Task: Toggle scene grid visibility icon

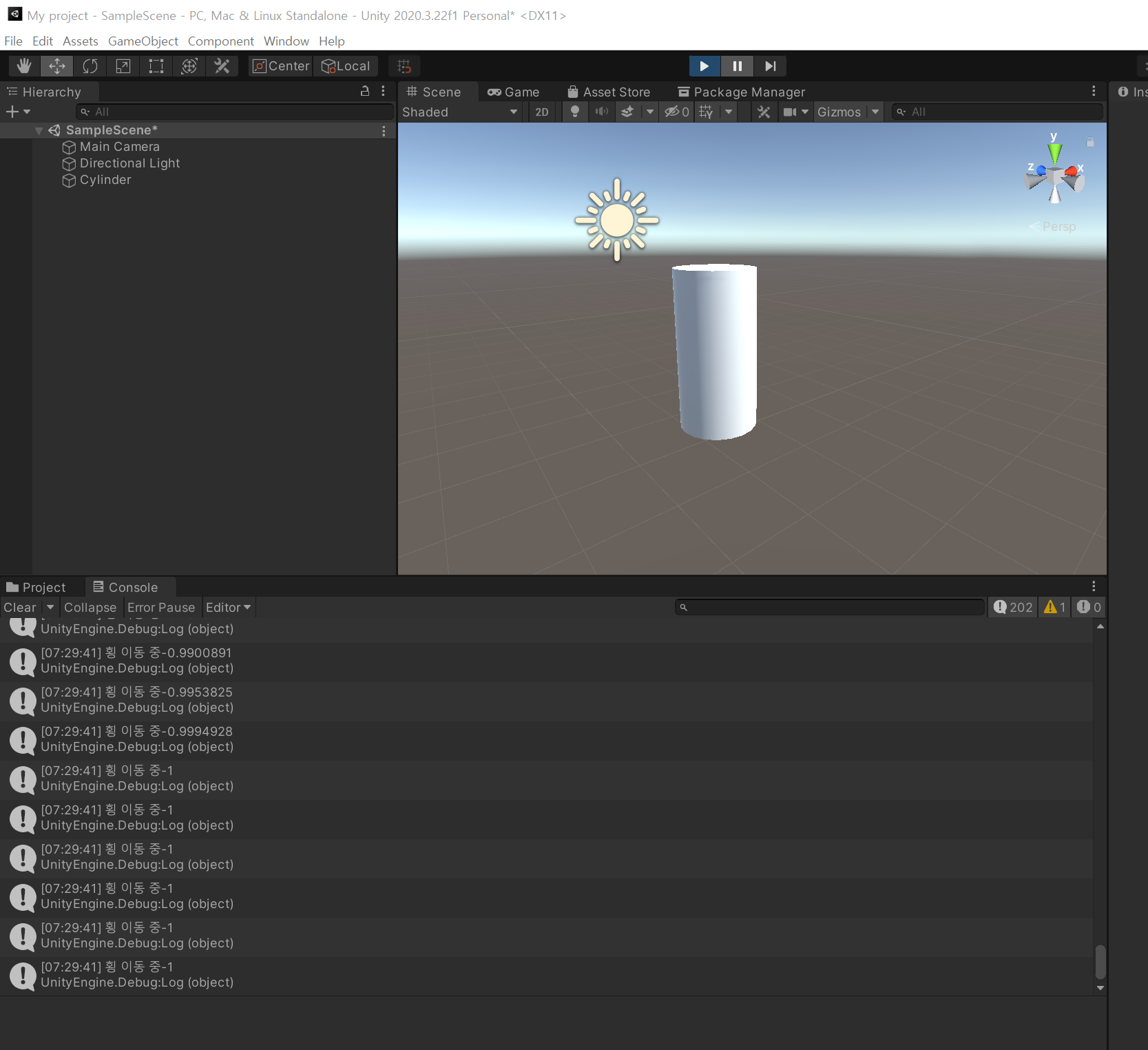Action: 706,112
